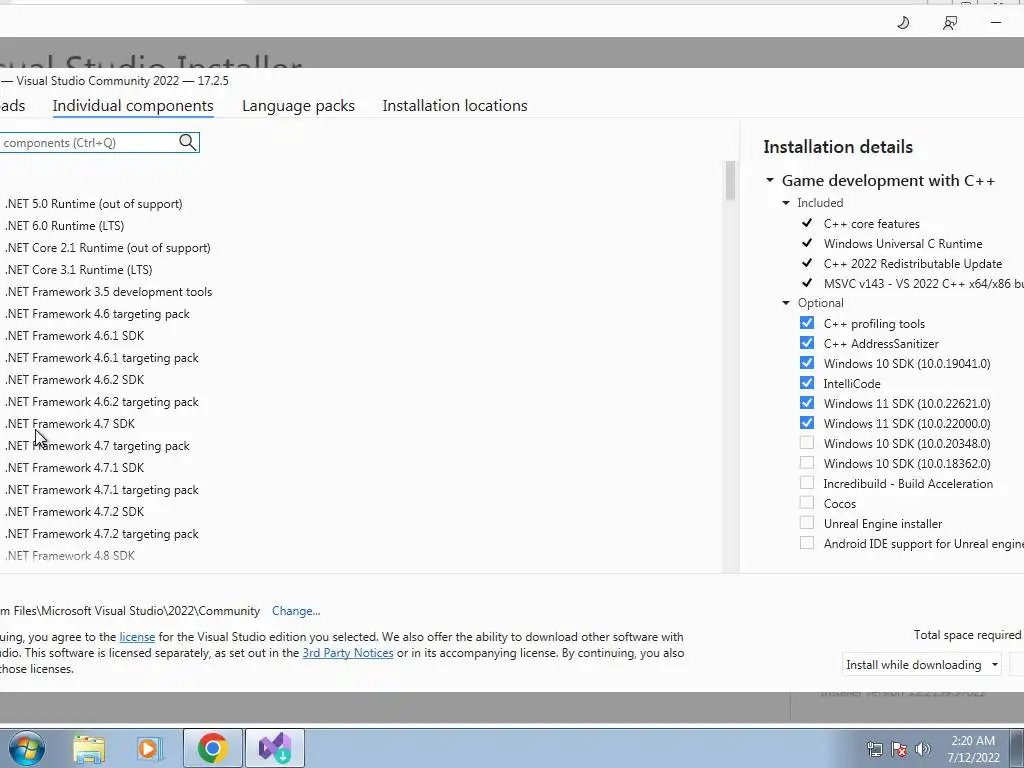Screen dimensions: 1024x768
Task: Collapse the Included group
Action: (x=786, y=203)
